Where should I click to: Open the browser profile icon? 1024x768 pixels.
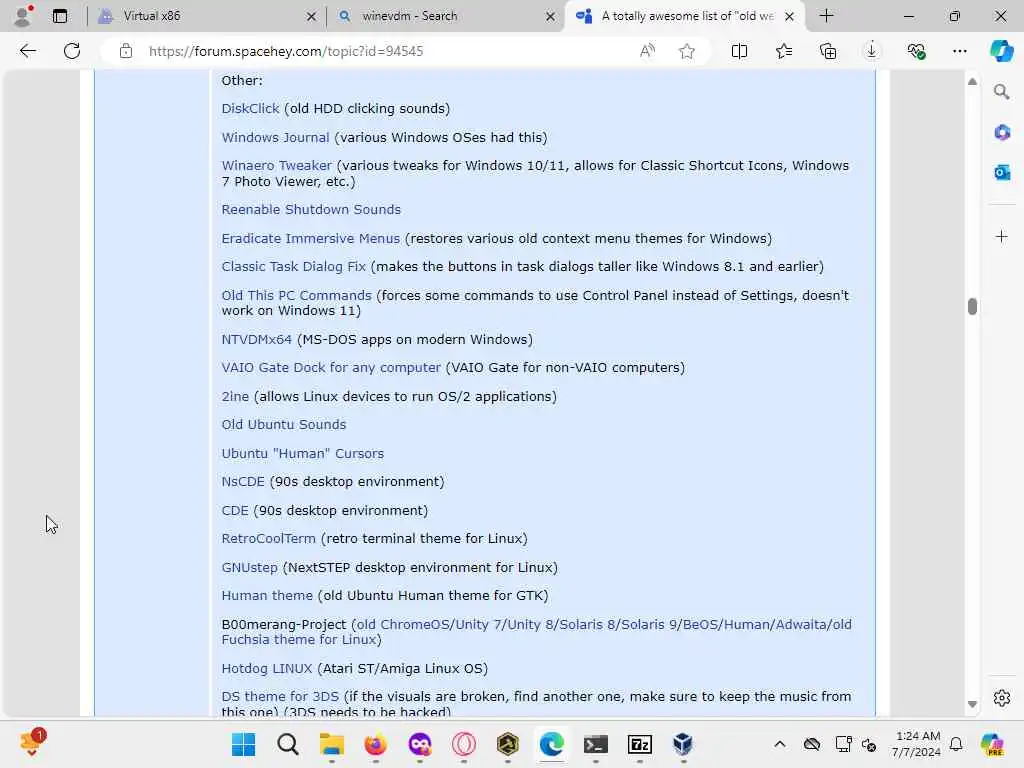click(24, 16)
